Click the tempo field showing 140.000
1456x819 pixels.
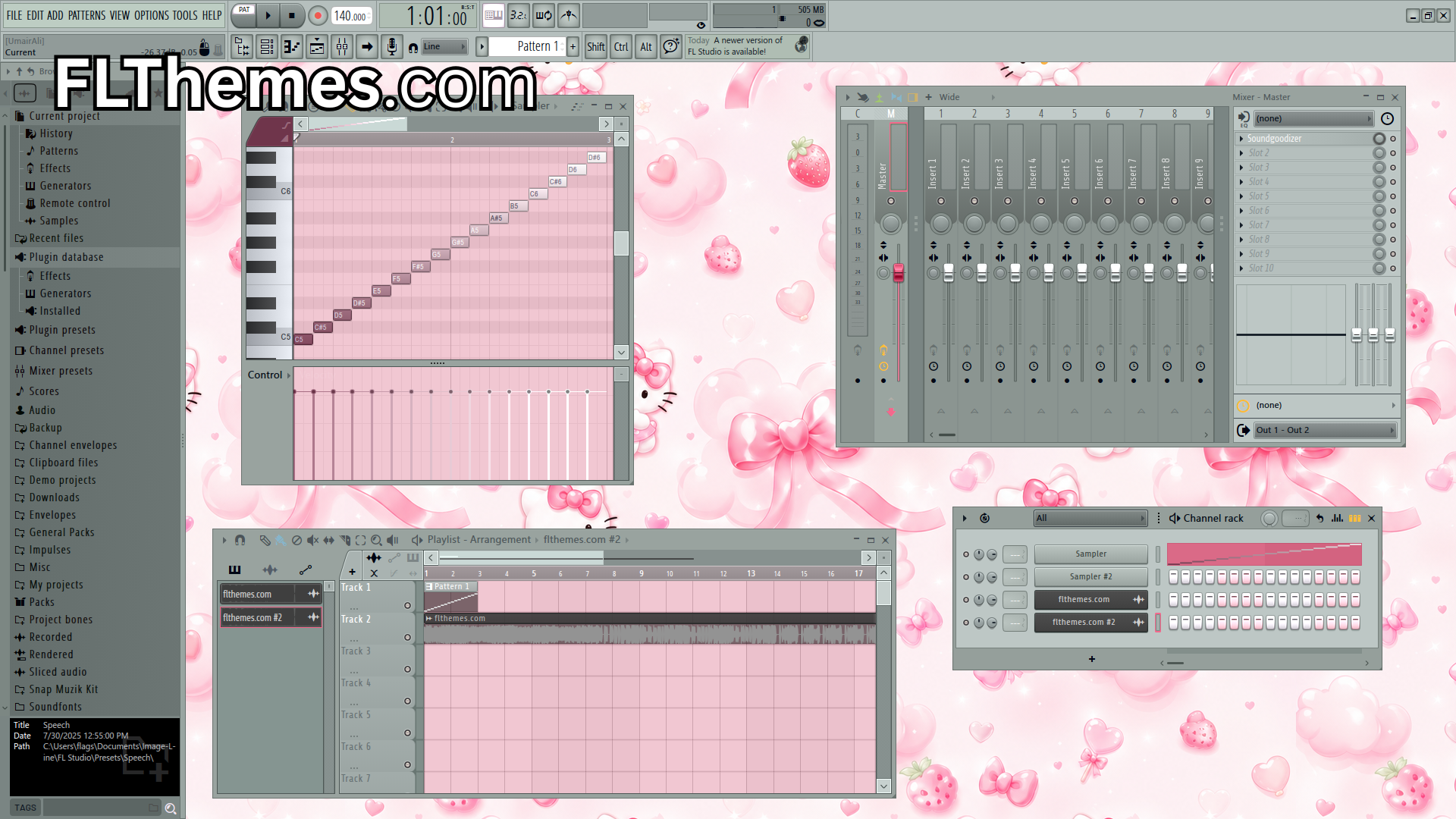[x=351, y=15]
